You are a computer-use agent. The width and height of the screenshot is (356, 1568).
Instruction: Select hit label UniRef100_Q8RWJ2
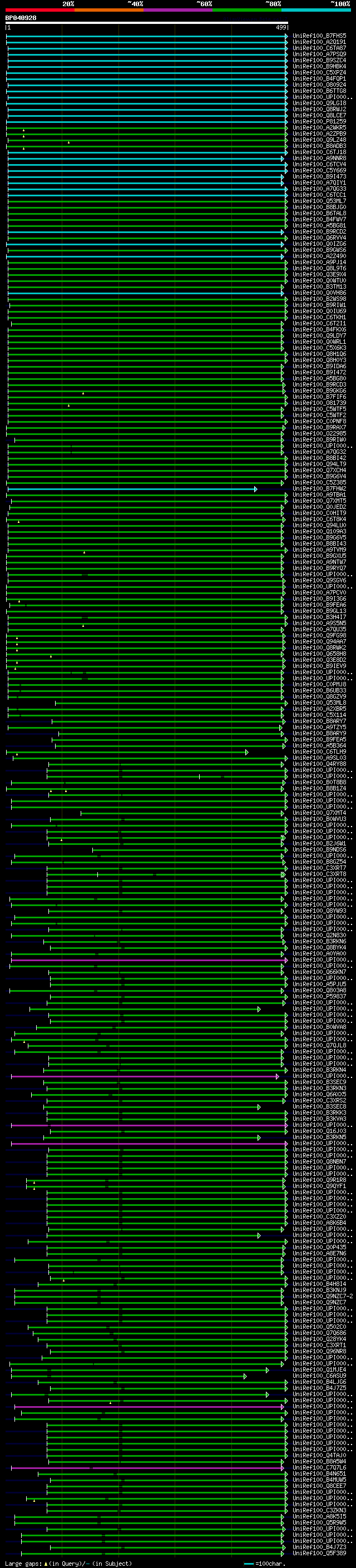[x=319, y=110]
